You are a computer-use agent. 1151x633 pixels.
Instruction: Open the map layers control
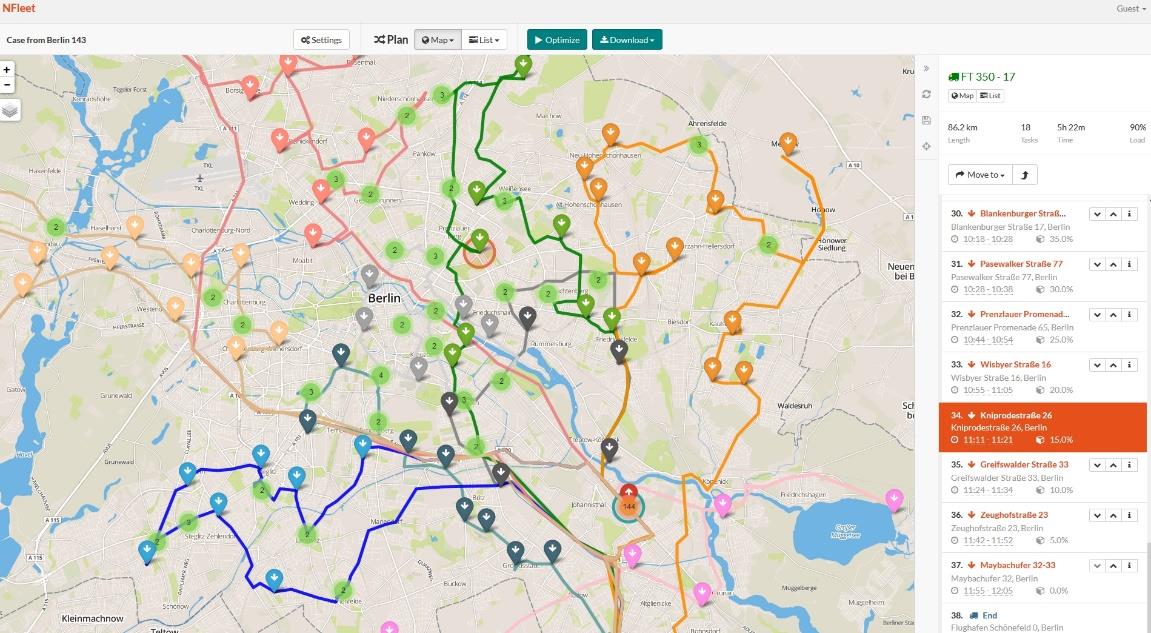click(x=10, y=111)
